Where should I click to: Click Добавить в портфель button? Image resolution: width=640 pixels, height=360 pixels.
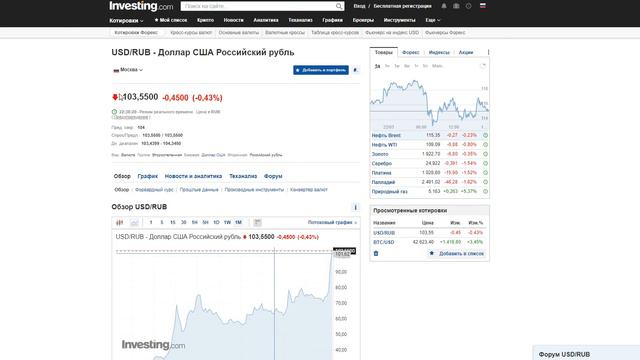pos(321,70)
